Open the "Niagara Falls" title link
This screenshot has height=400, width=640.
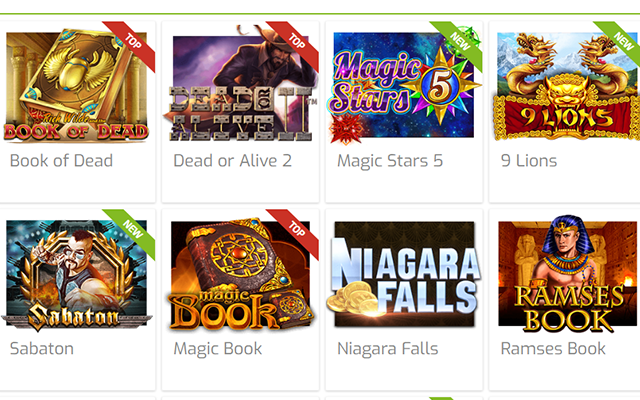click(x=388, y=349)
